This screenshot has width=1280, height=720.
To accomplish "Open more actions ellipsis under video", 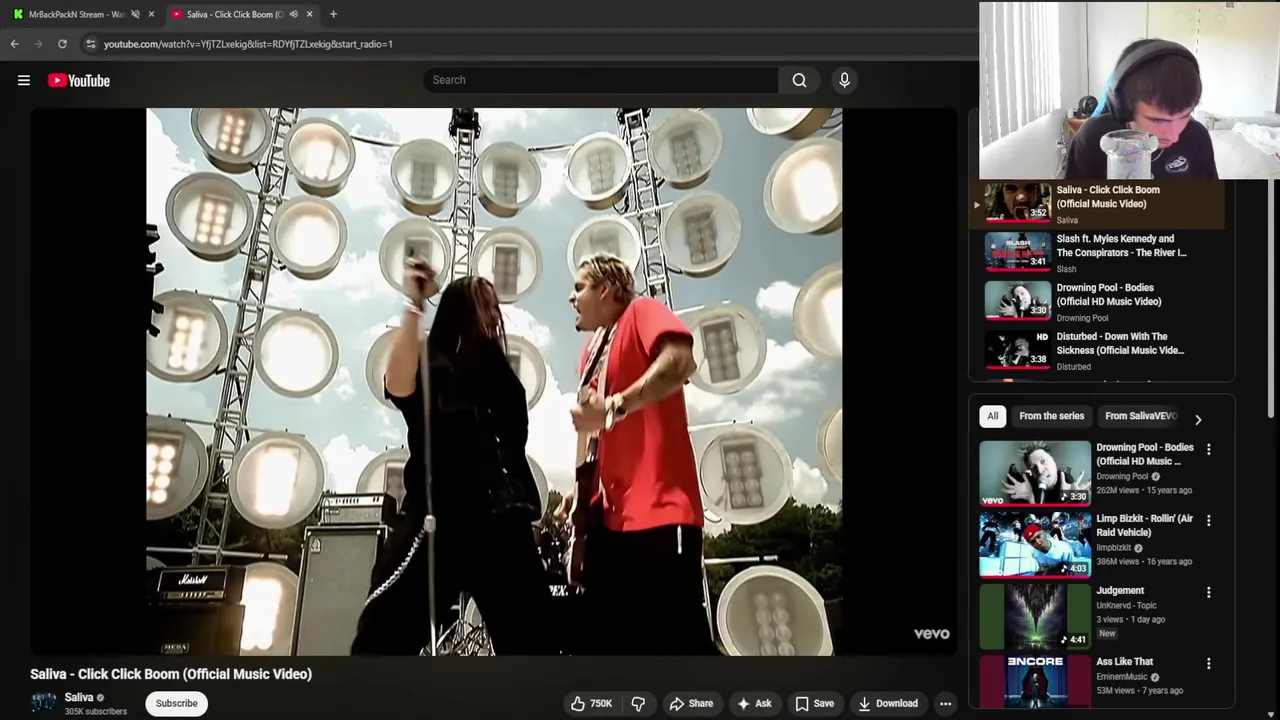I will (x=945, y=704).
